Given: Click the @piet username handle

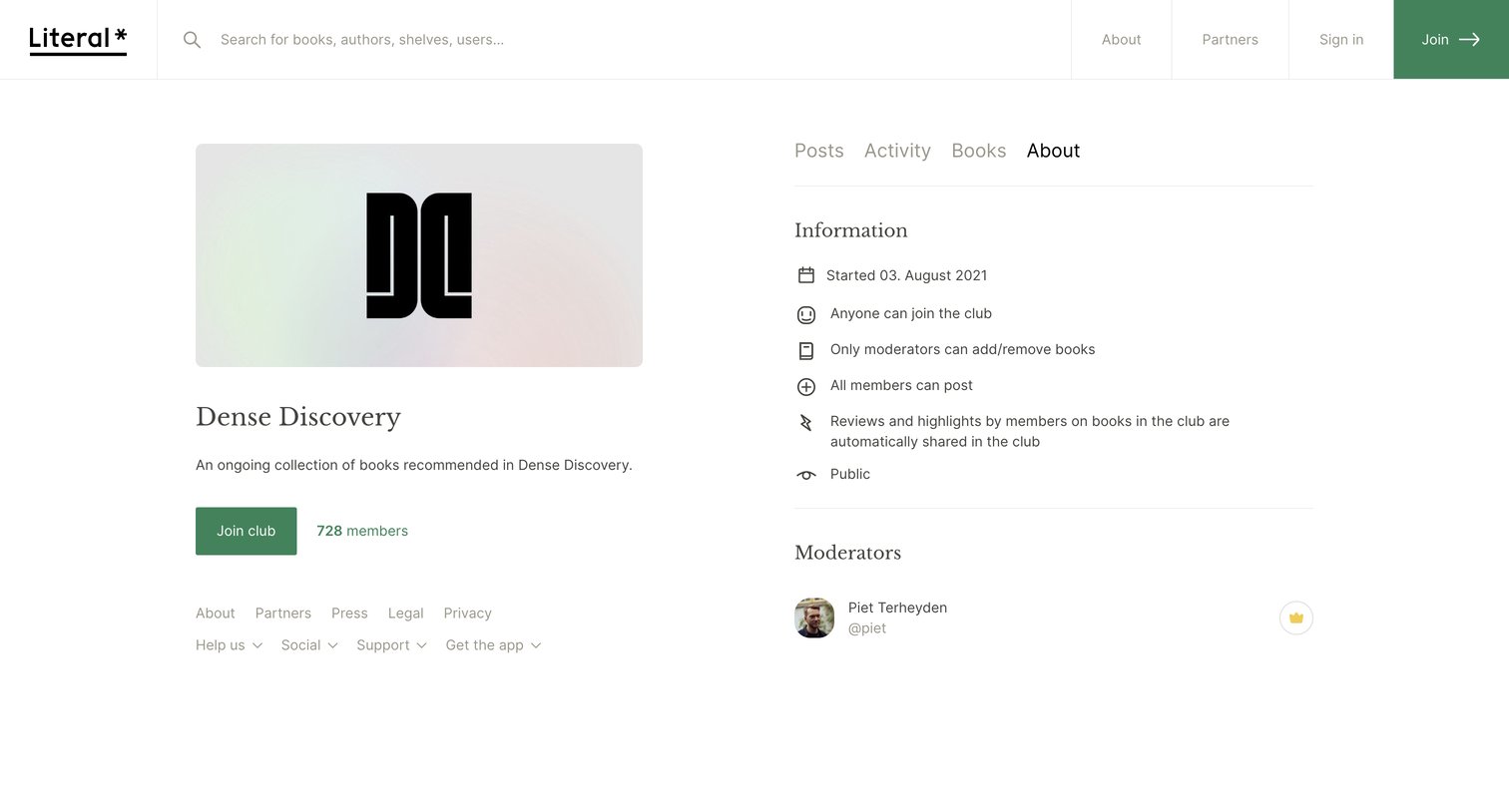Looking at the screenshot, I should (x=867, y=628).
